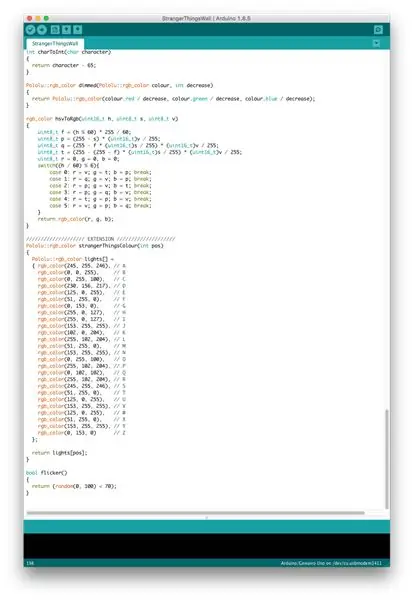Save the sketch with the Save icon
Viewport: 413px width, 600px height.
[78, 30]
